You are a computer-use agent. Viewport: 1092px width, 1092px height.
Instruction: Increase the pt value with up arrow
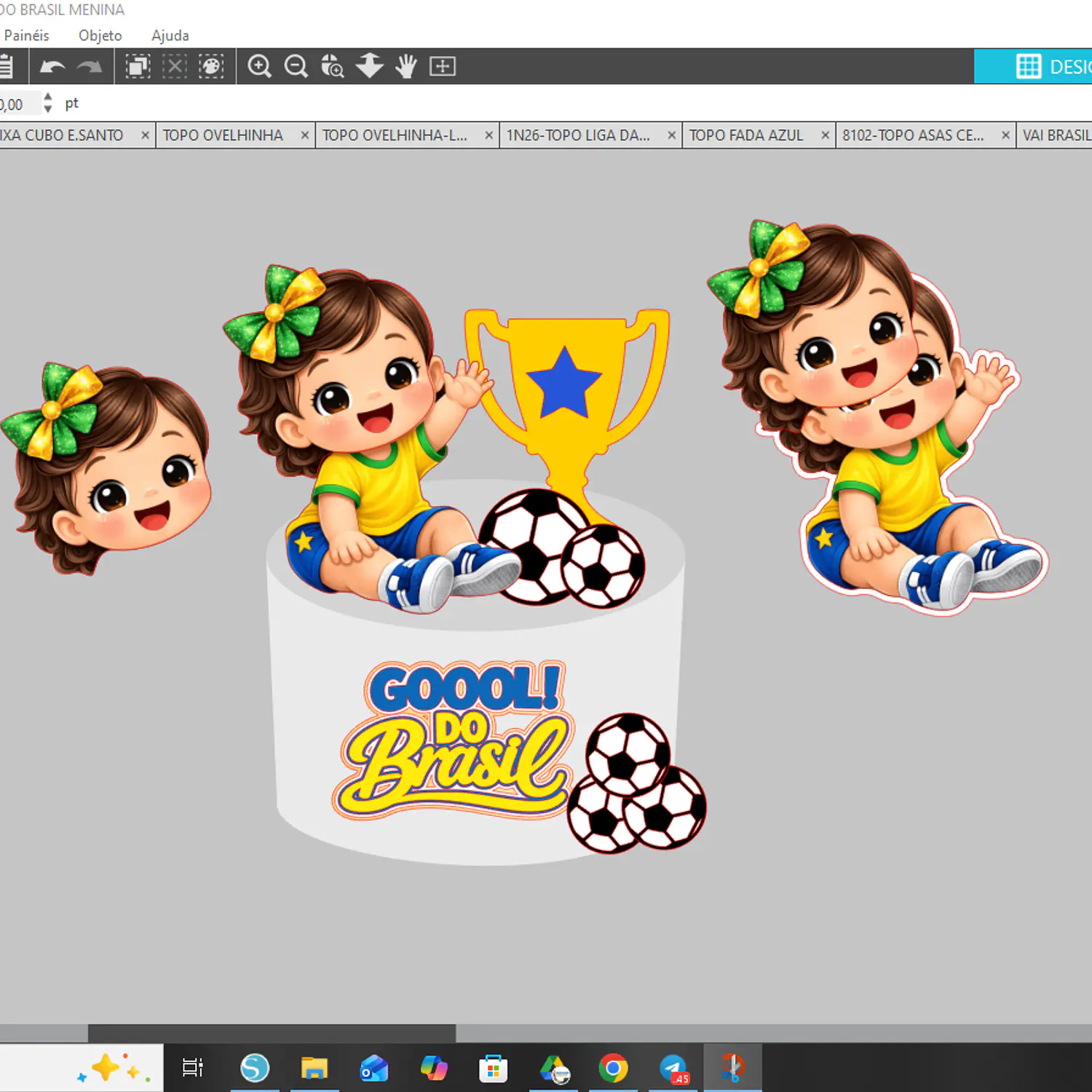point(48,96)
